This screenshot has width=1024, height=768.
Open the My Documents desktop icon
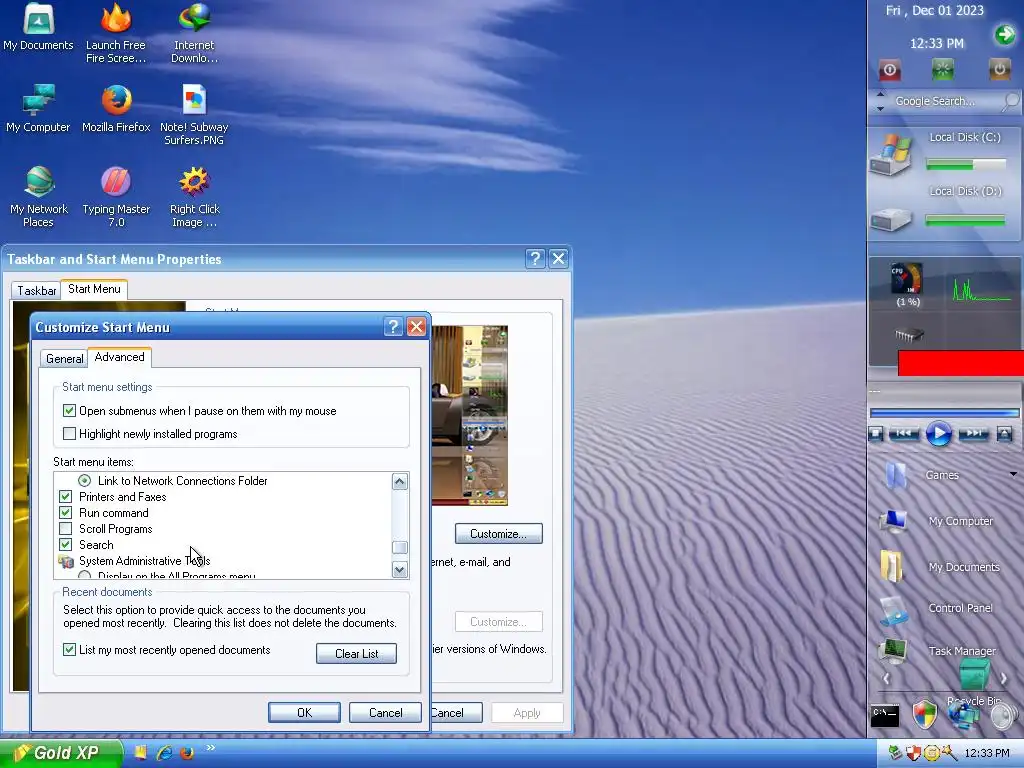pos(39,27)
